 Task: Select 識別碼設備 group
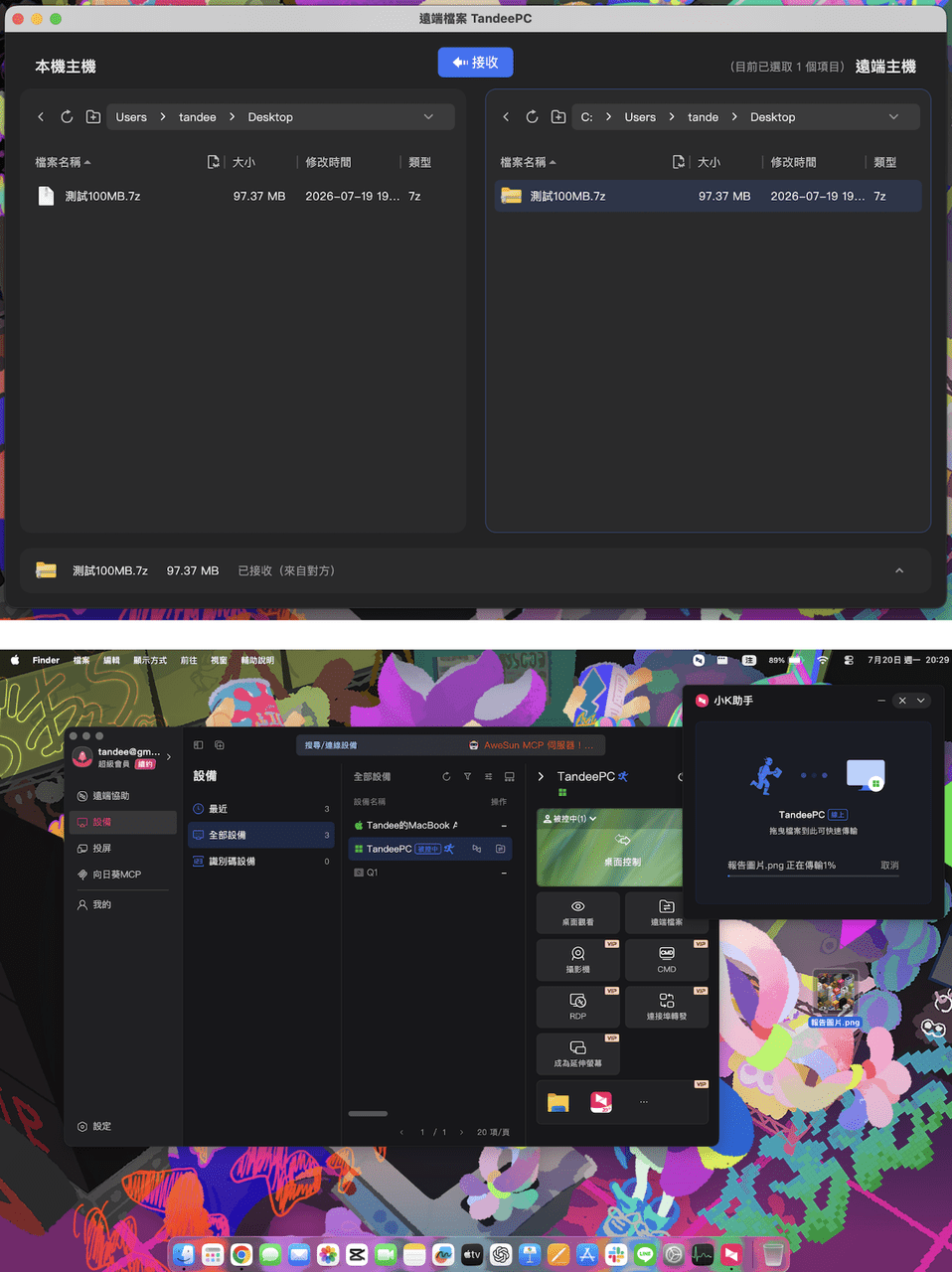[x=262, y=862]
